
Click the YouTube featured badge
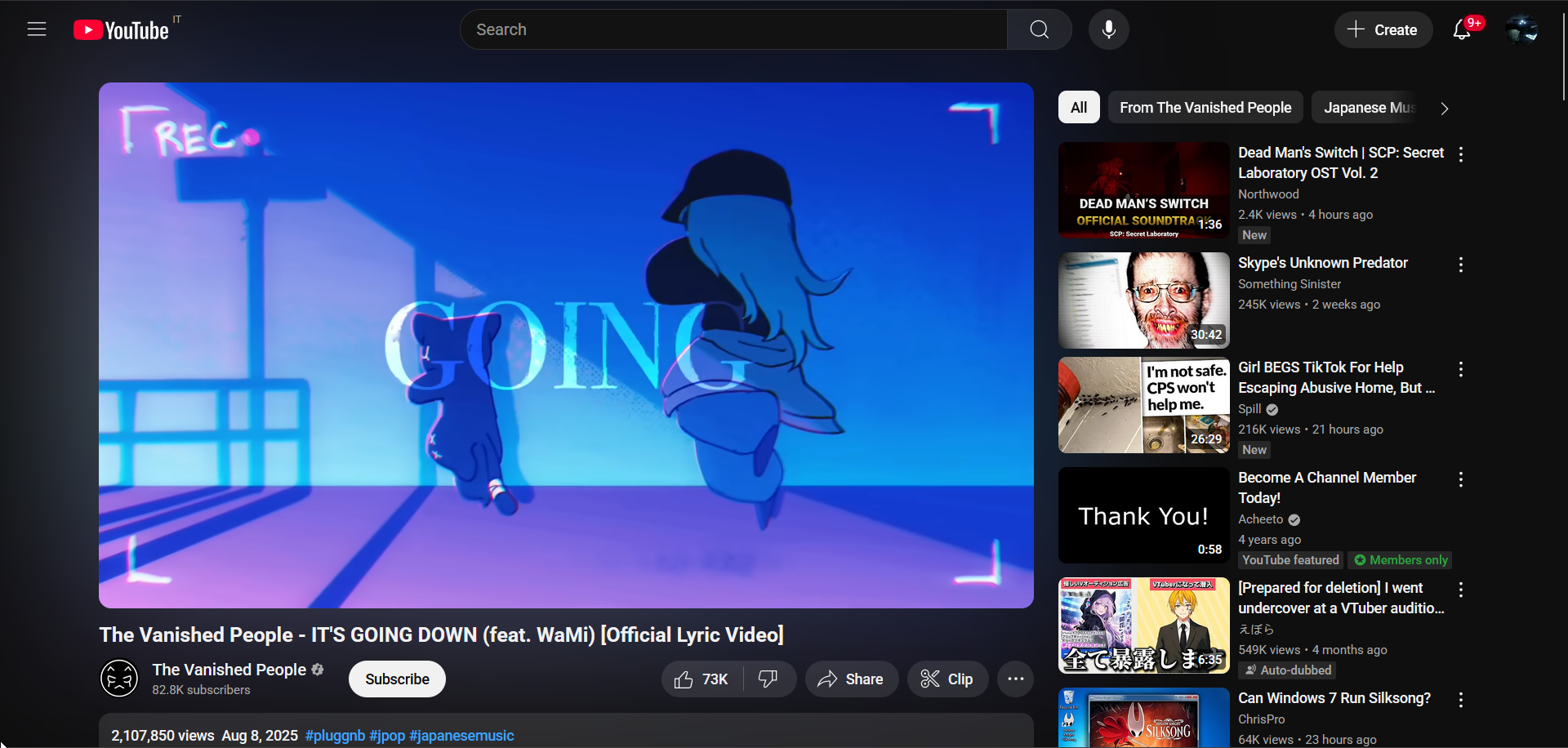(1290, 560)
